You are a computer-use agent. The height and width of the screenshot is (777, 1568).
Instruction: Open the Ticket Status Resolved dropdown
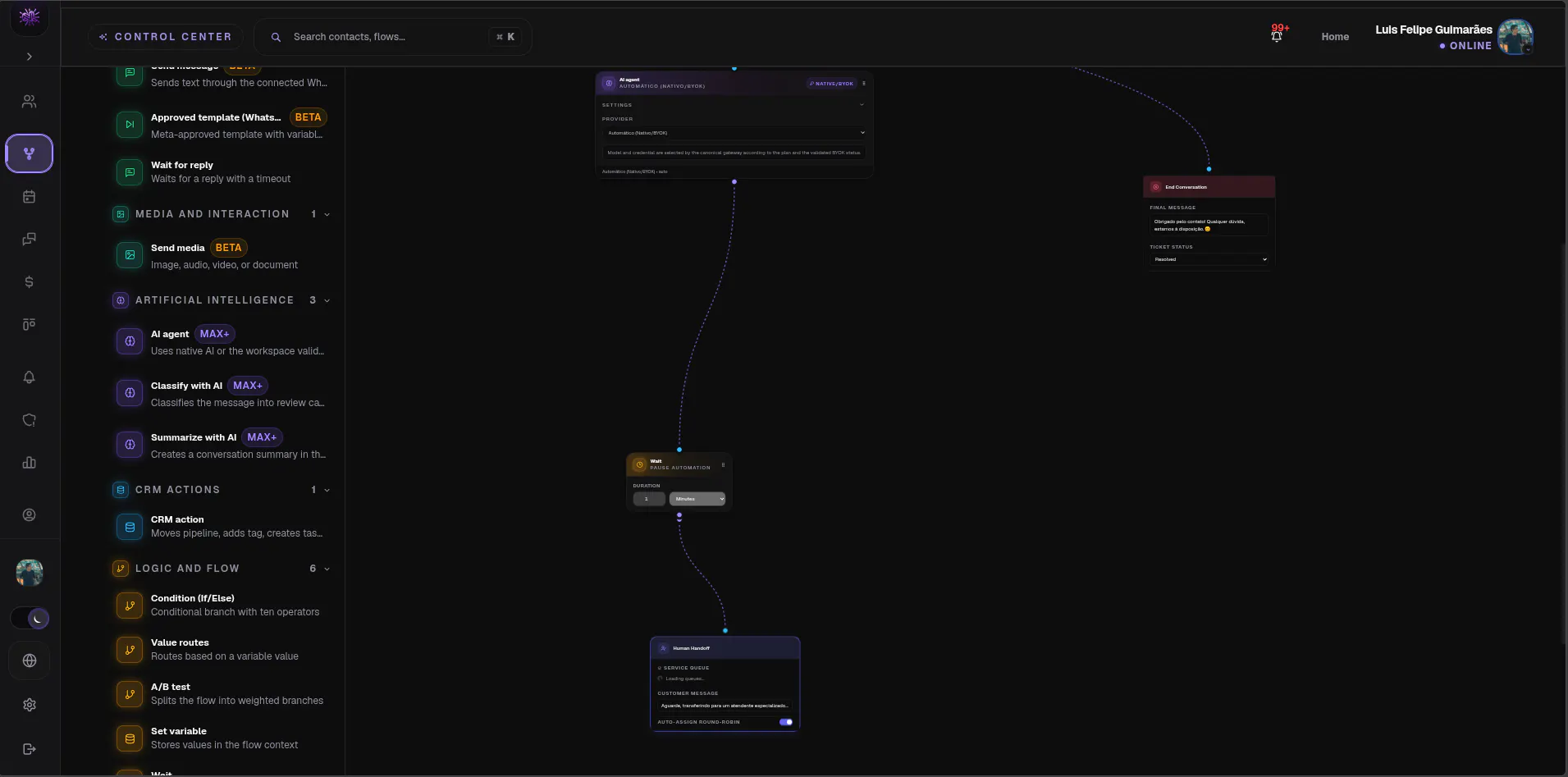(x=1209, y=259)
